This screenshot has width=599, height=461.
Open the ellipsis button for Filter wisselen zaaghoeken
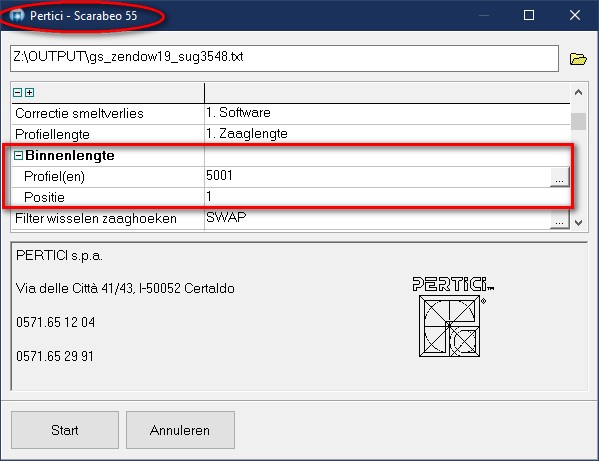pos(559,219)
